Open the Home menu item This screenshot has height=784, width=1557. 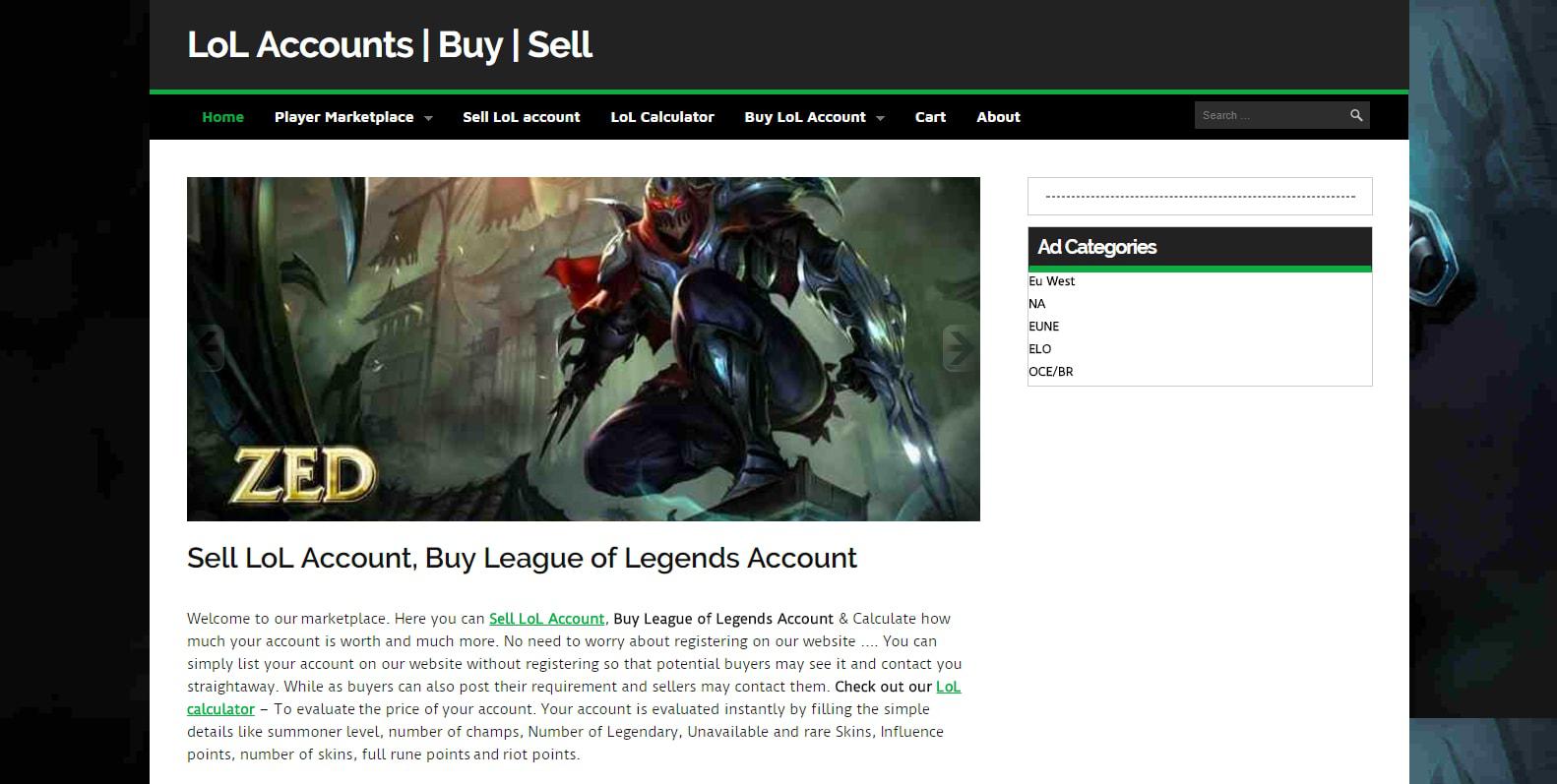[222, 117]
